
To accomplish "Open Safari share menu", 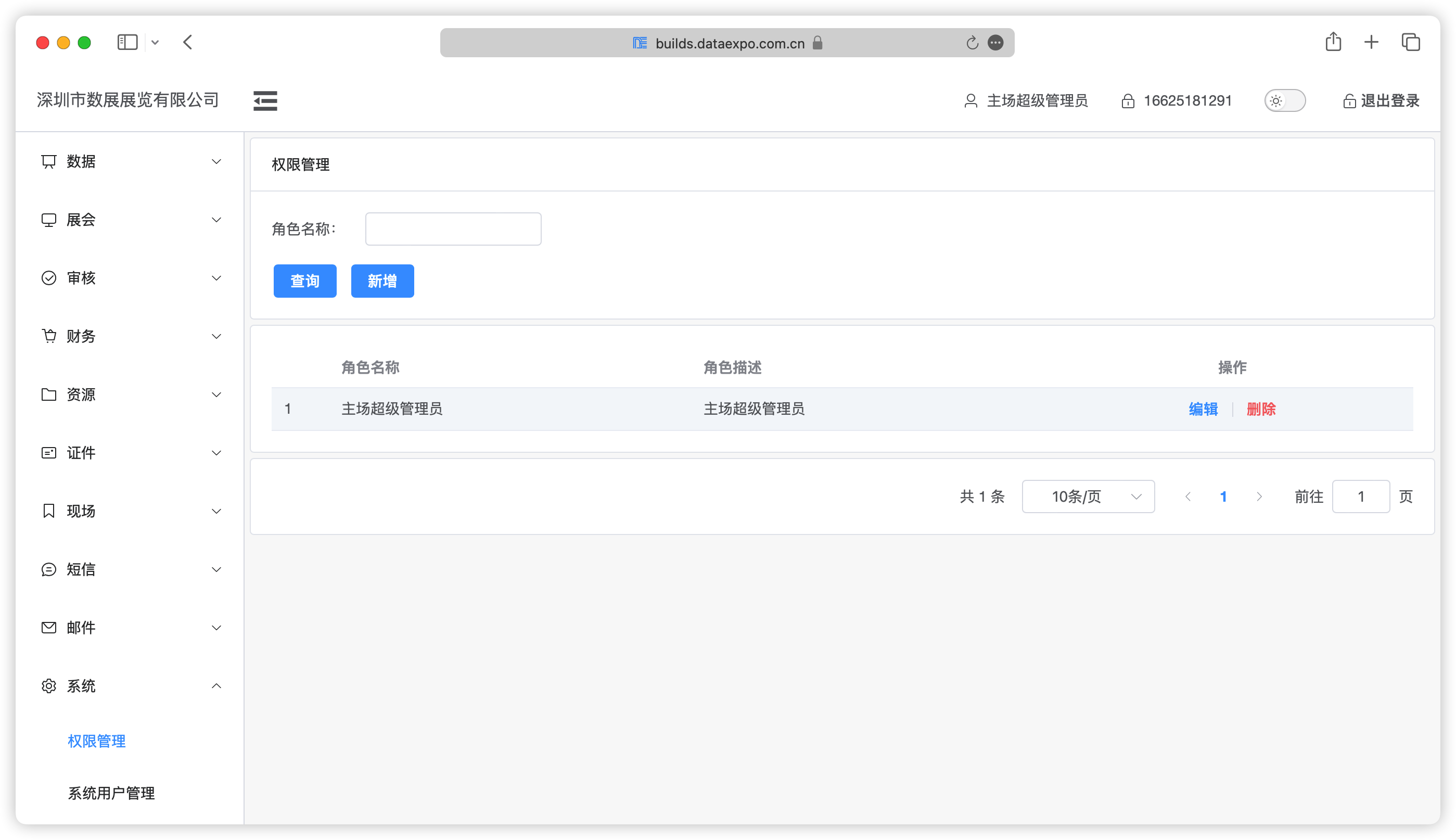I will (1333, 42).
